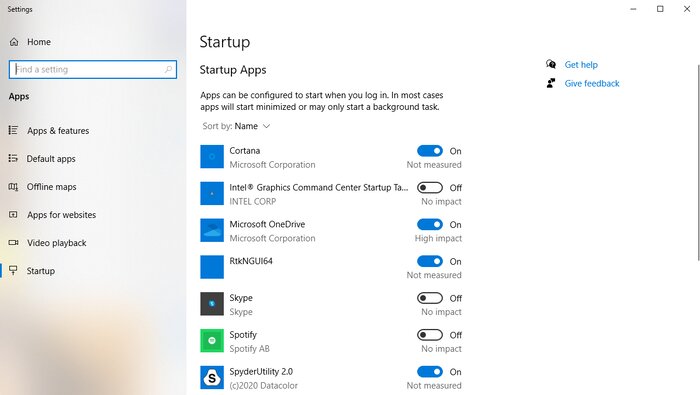Open the Get help link
The image size is (700, 395).
tap(581, 65)
